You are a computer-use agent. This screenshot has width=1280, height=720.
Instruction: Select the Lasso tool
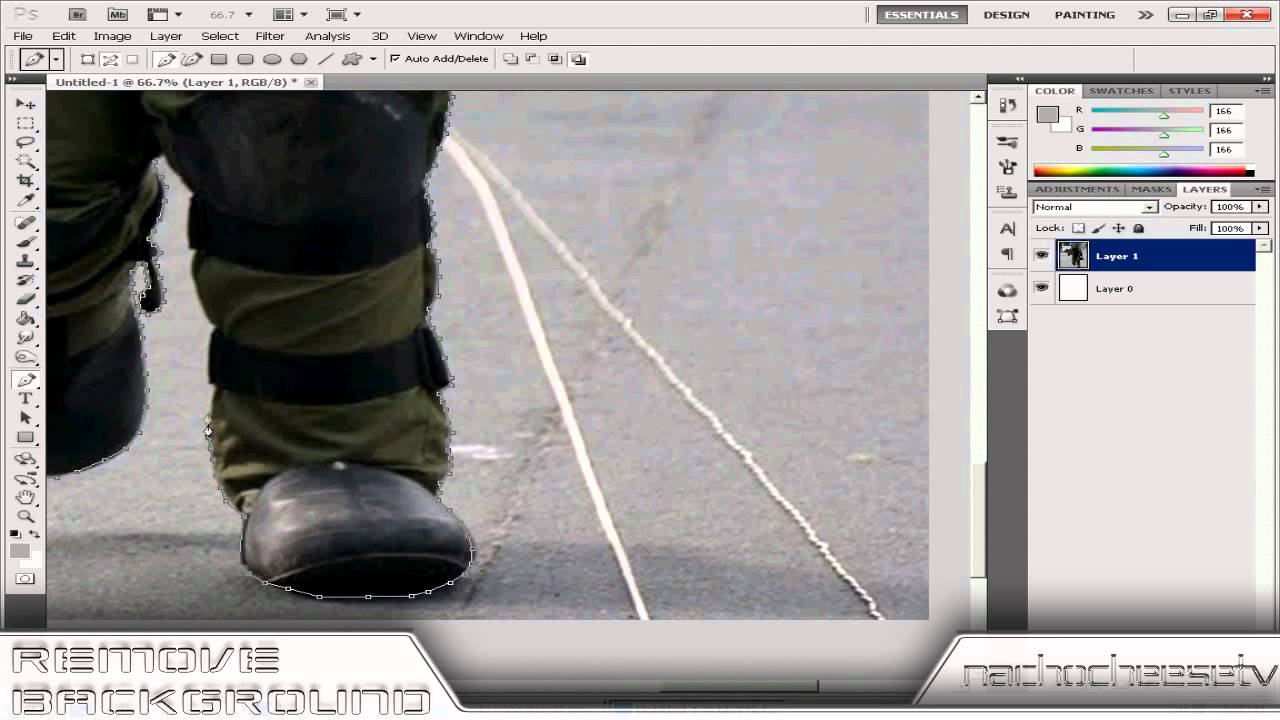click(x=26, y=142)
